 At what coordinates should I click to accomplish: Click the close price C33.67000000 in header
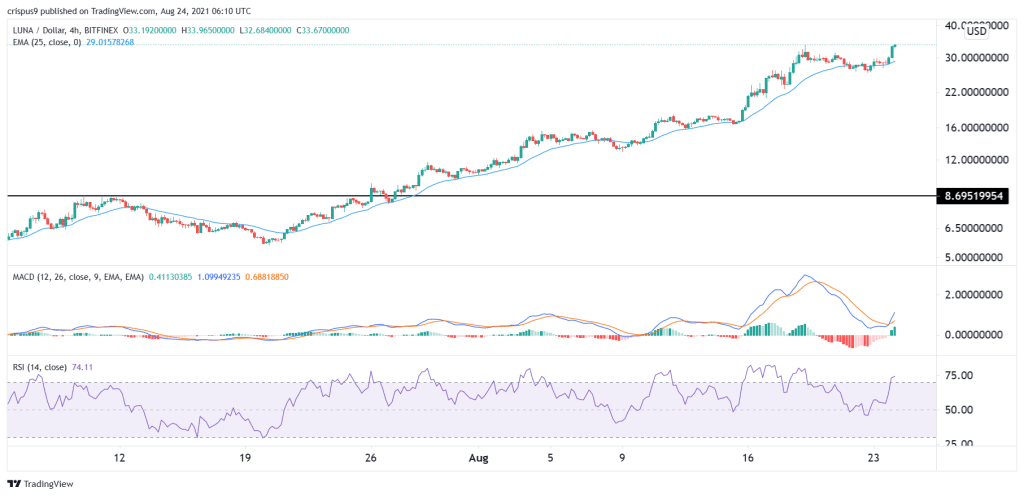(321, 30)
